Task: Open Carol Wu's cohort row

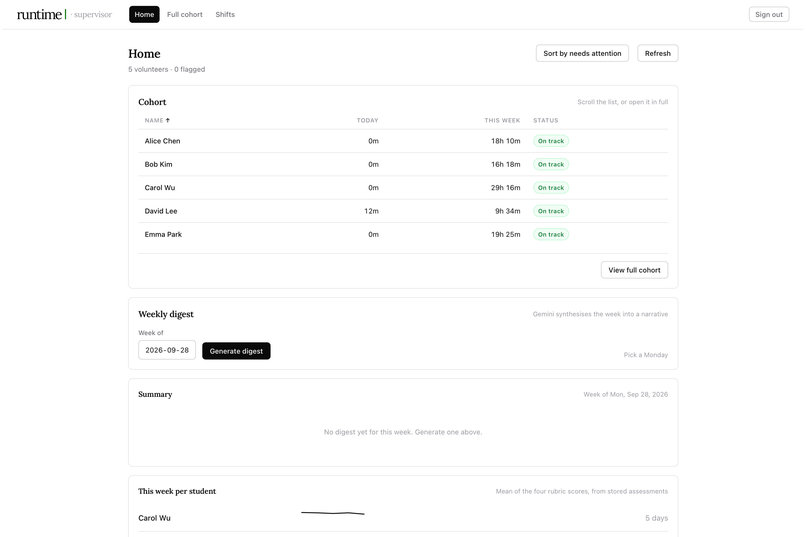Action: coord(403,188)
